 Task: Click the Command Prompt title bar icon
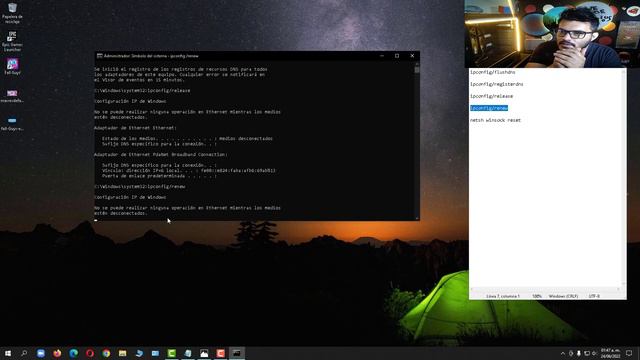99,56
